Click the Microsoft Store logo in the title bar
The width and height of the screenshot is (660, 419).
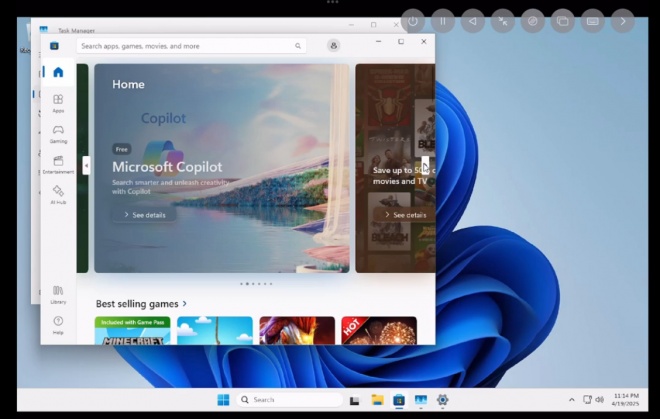click(54, 45)
